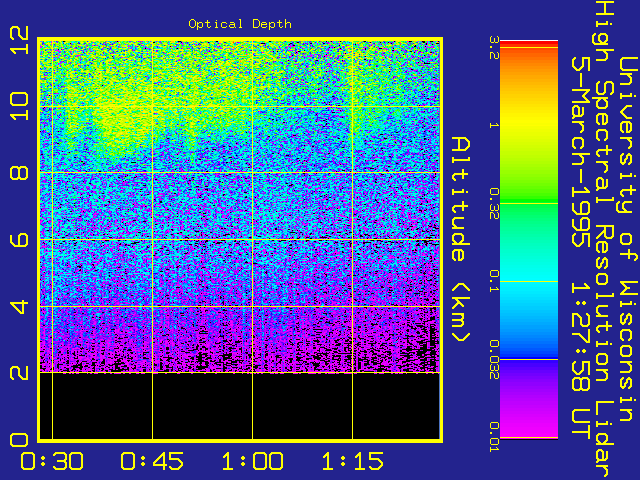
Task: Click the color scale label 1
Action: point(494,125)
